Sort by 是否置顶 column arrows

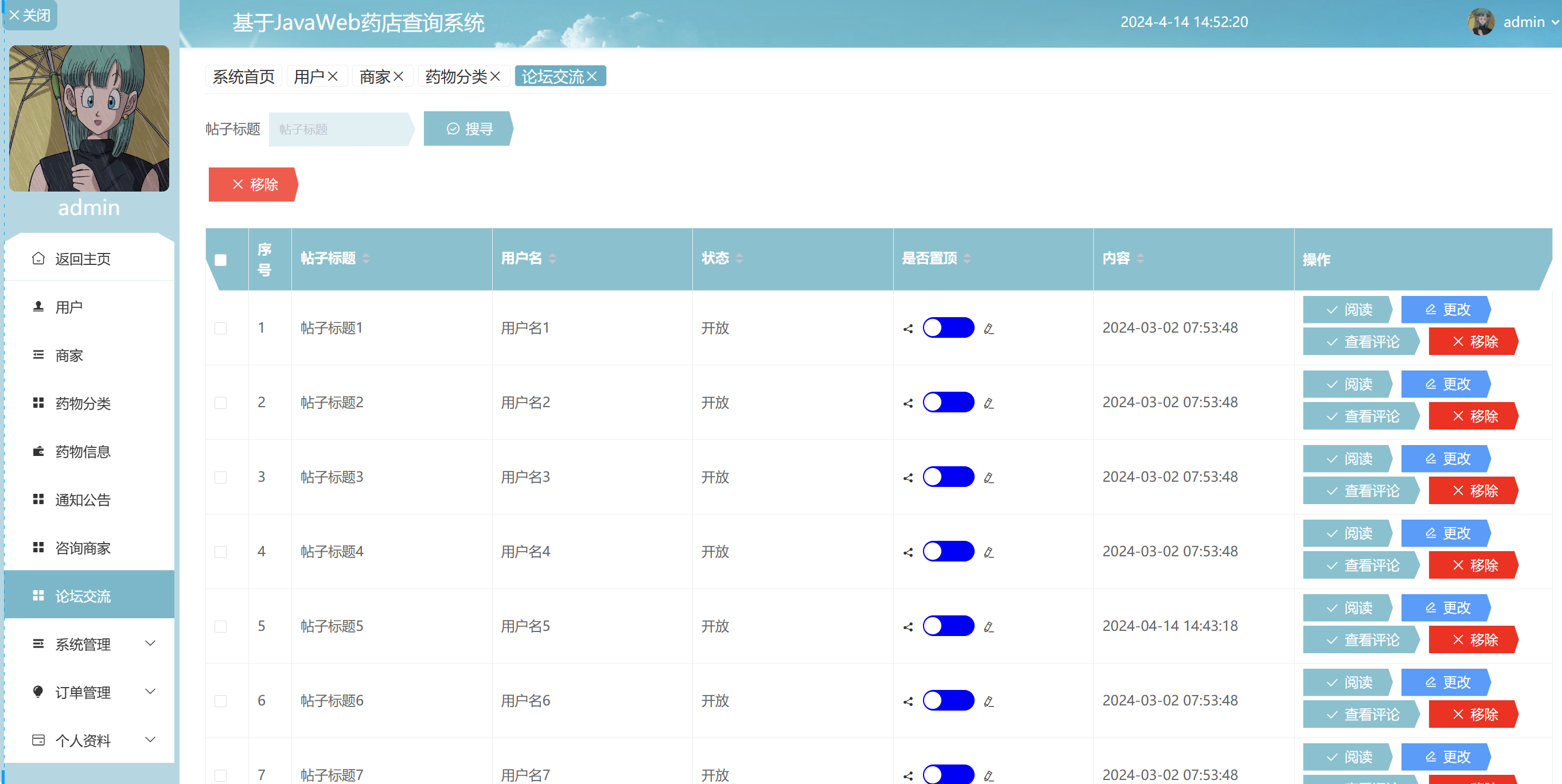tap(967, 259)
